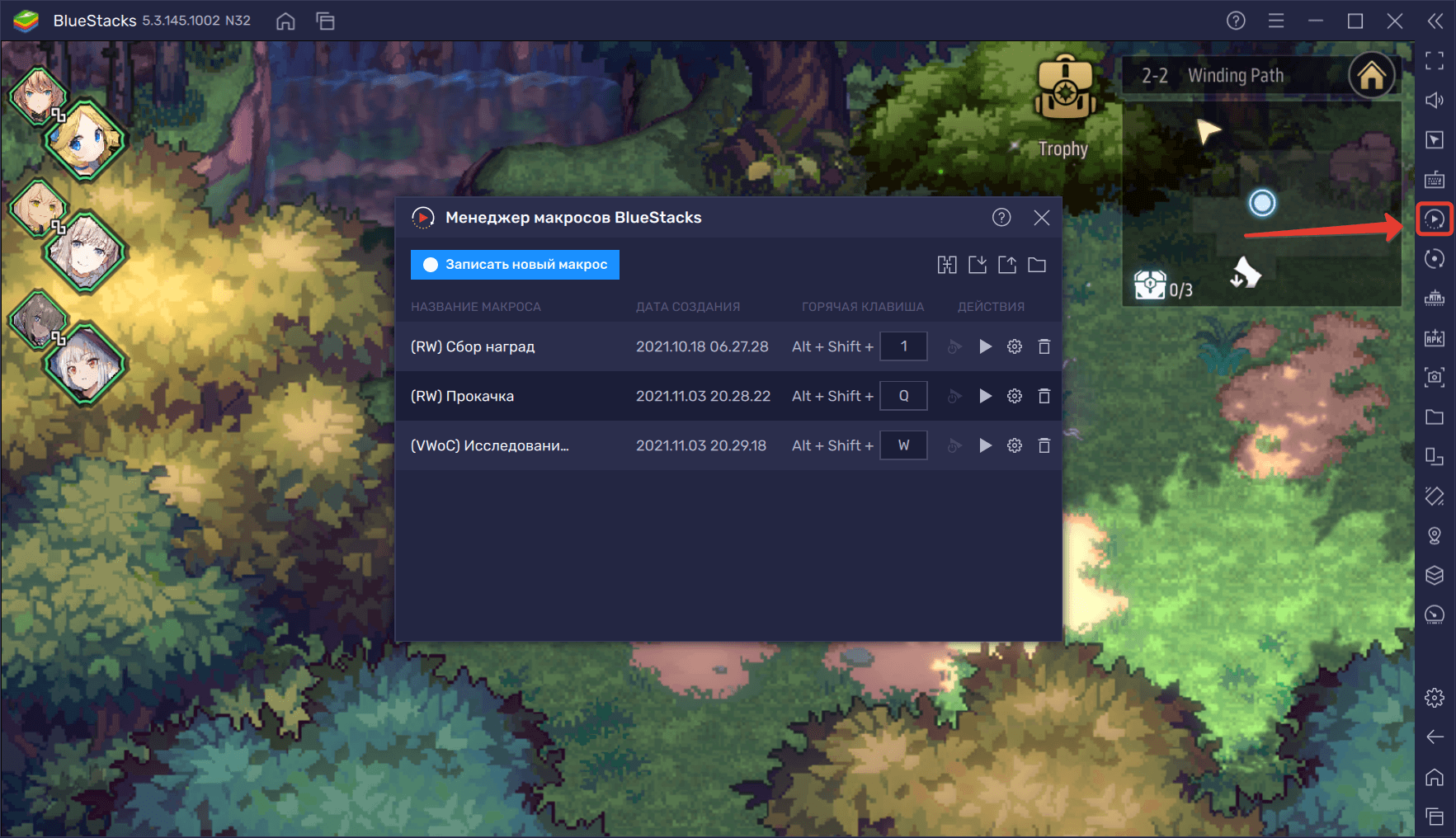Open BlueStacks settings gear in sidebar

[x=1435, y=698]
